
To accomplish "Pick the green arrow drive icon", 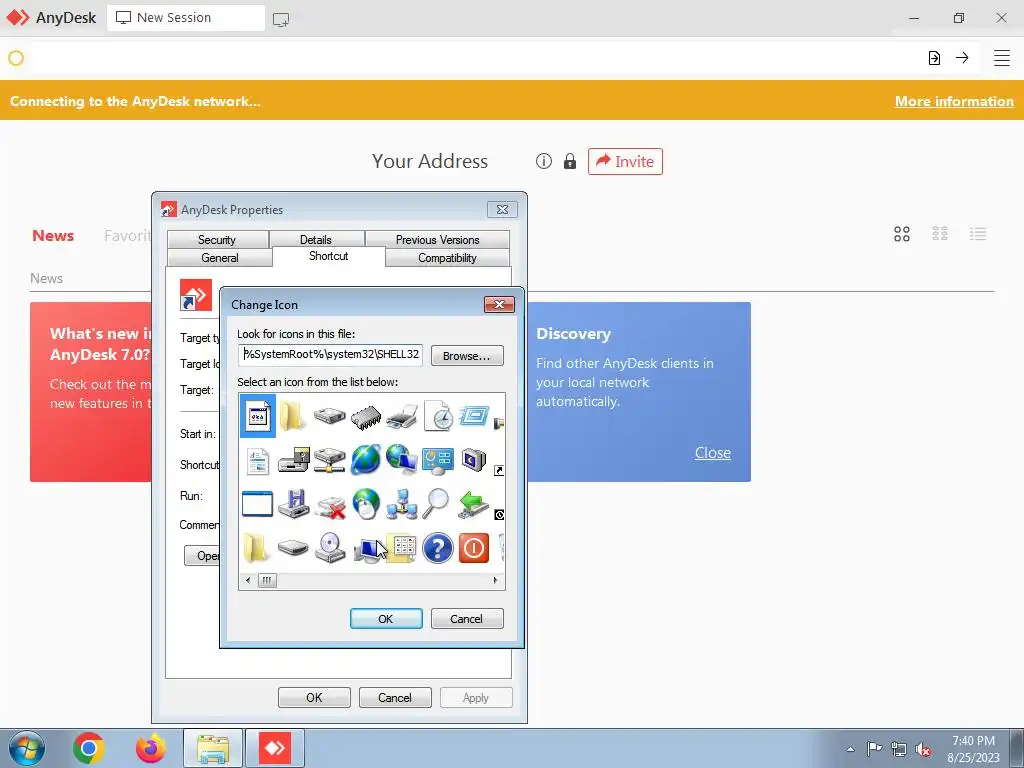I will point(474,504).
